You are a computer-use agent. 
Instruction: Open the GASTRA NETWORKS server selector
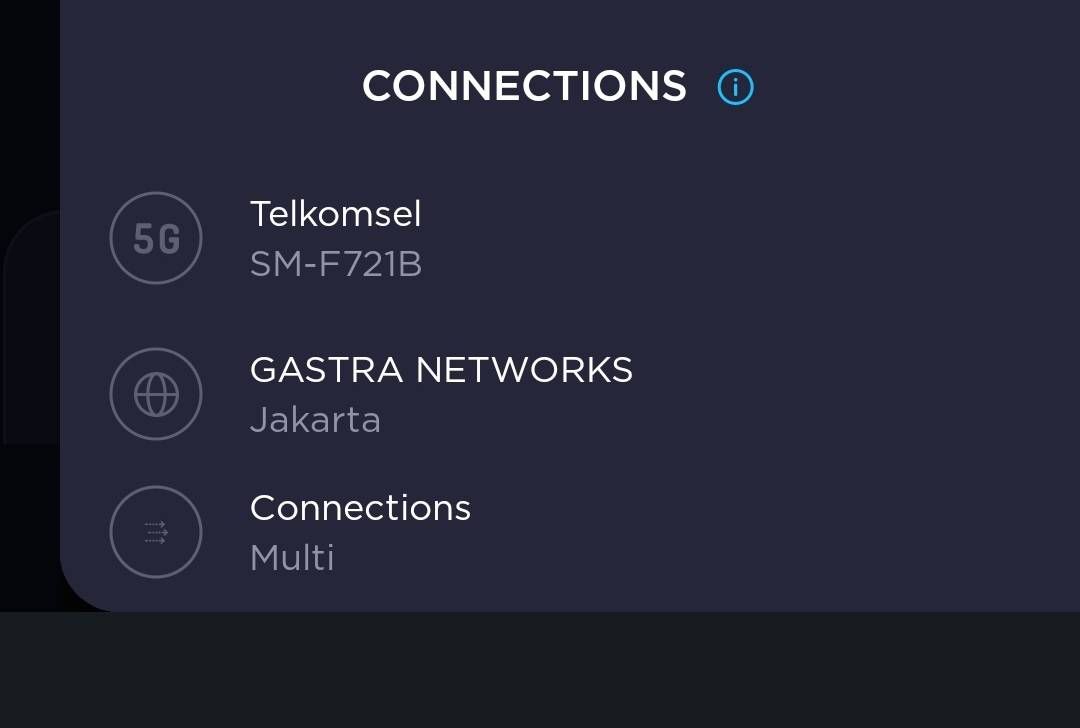441,369
